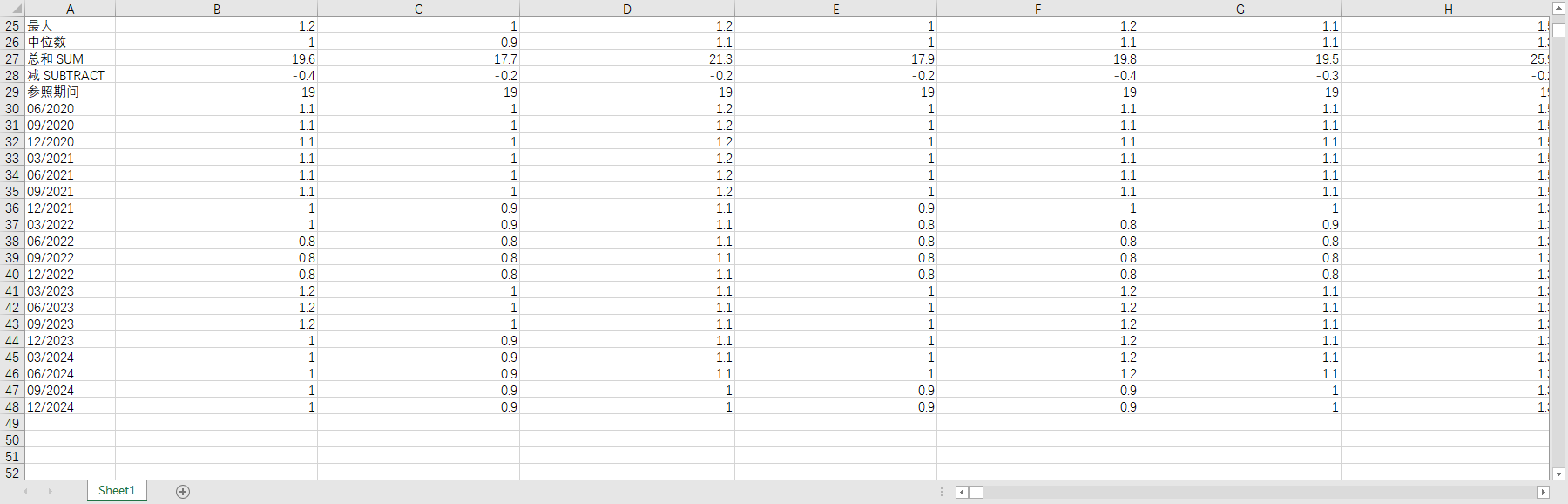Select row 29 header
This screenshot has height=504, width=1568.
click(x=12, y=92)
